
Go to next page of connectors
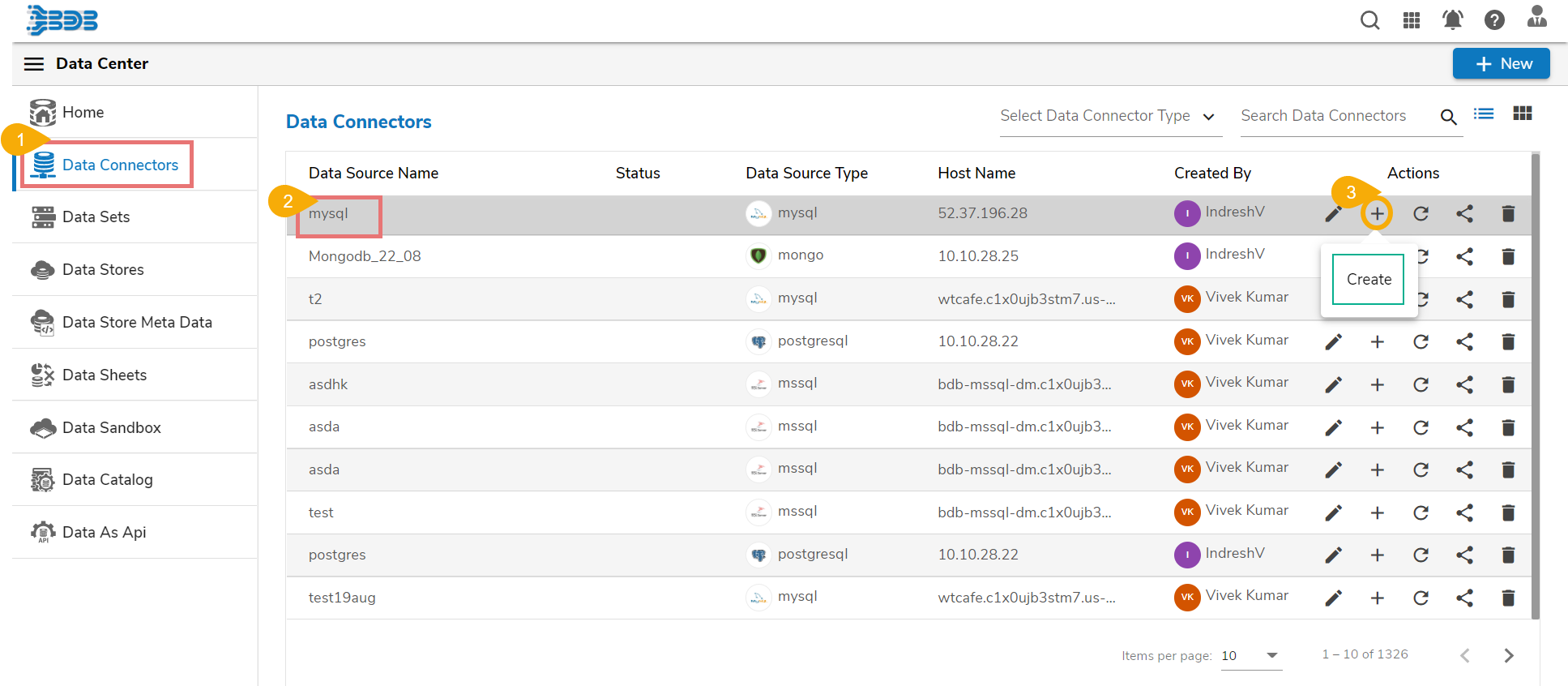tap(1508, 656)
